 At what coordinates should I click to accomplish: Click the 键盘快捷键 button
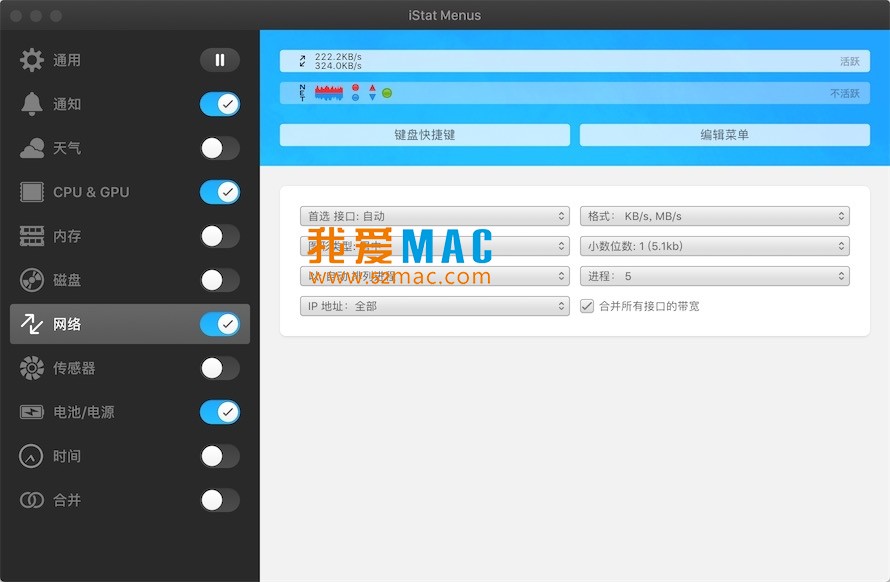(425, 135)
